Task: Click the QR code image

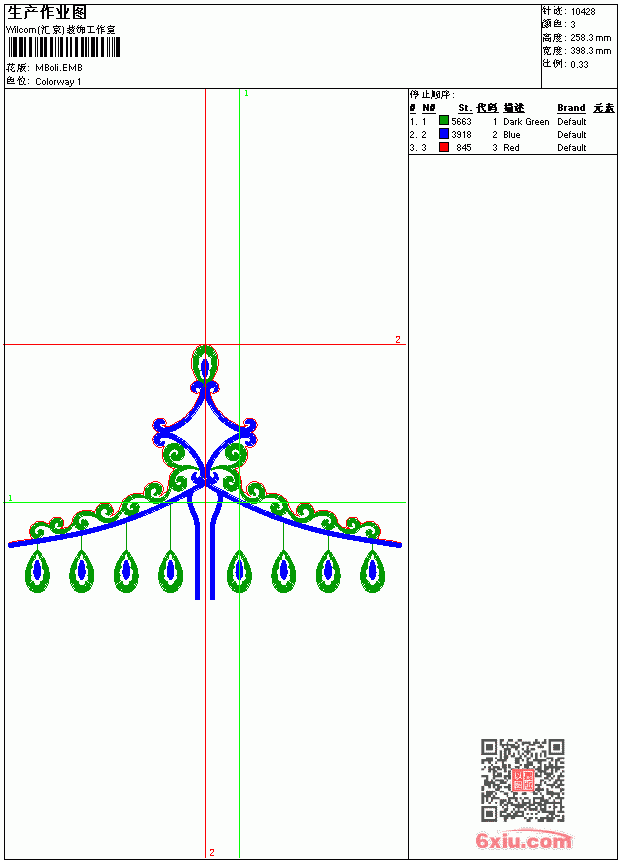Action: tap(523, 779)
